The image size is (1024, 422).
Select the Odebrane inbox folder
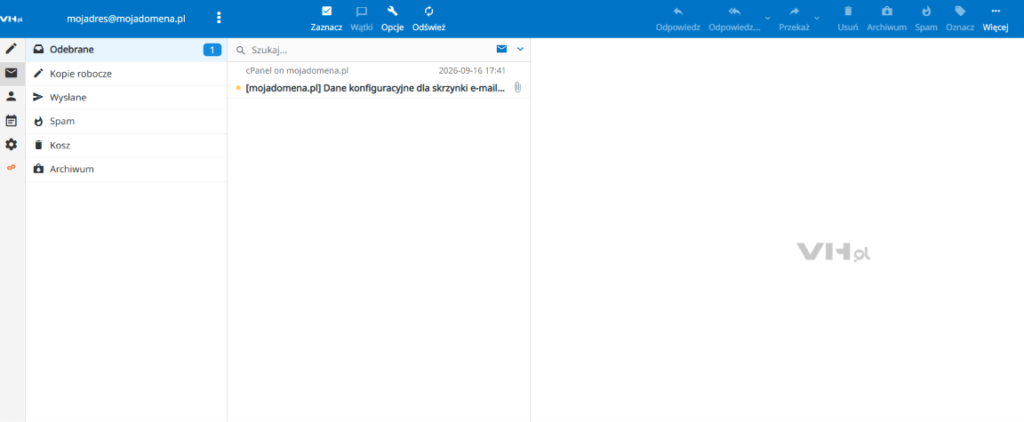[126, 50]
